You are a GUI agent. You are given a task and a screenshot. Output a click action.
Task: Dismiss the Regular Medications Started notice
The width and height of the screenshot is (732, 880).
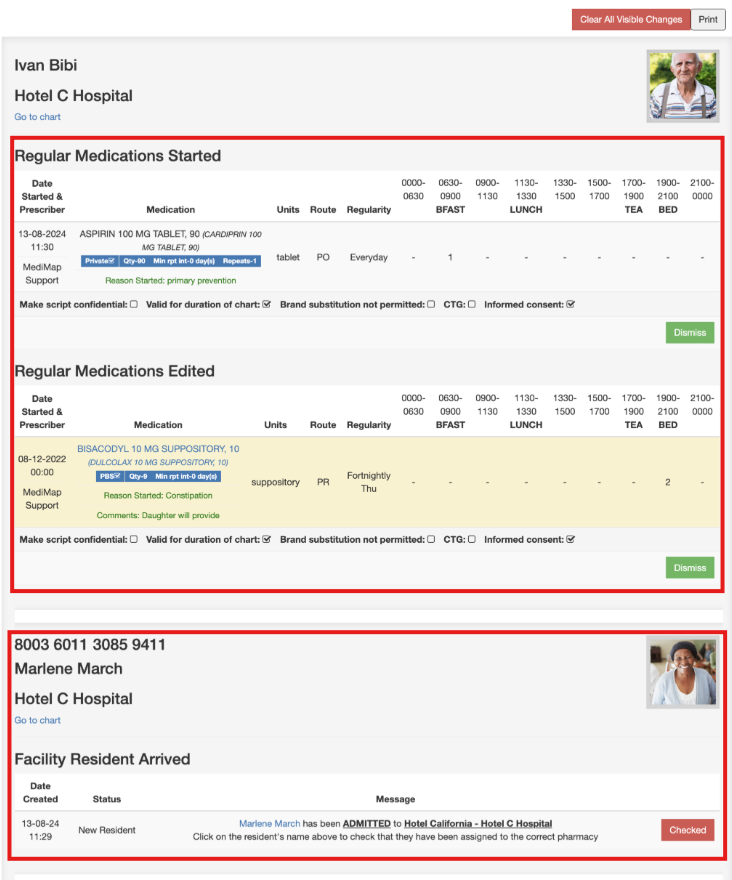coord(689,333)
